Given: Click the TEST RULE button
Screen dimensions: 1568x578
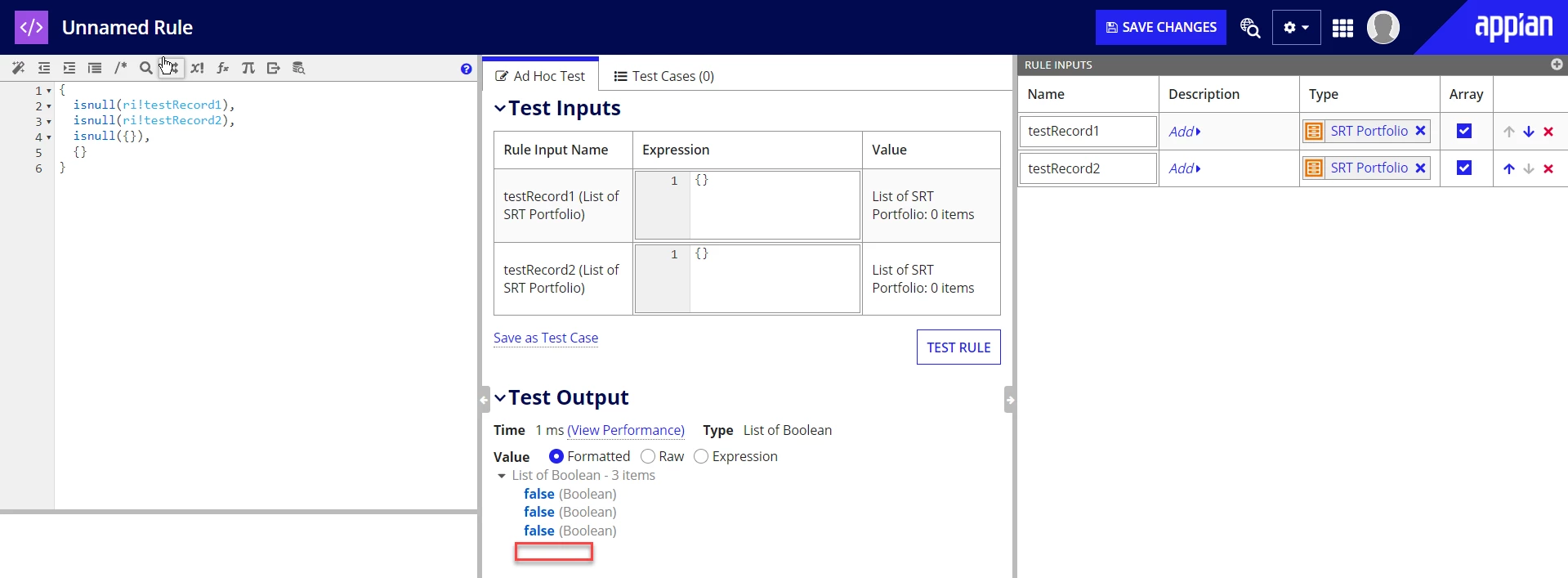Looking at the screenshot, I should tap(958, 347).
